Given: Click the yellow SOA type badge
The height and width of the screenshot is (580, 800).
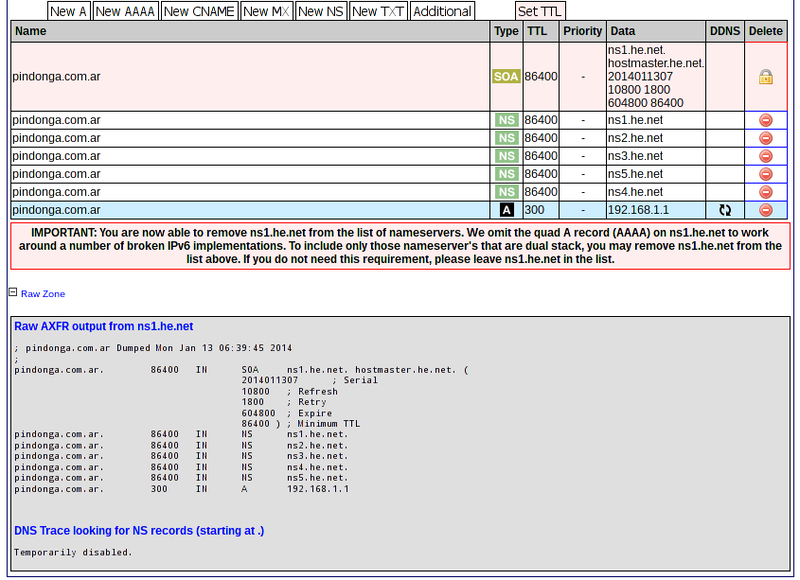Looking at the screenshot, I should 506,76.
